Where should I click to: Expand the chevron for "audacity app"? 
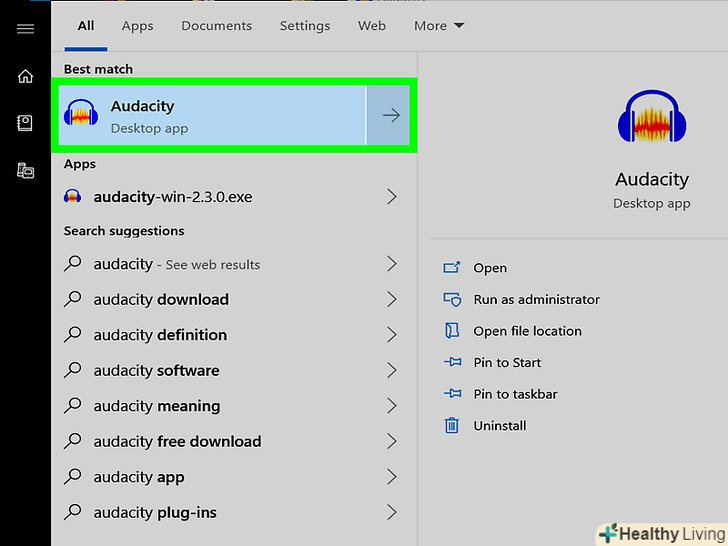(391, 476)
